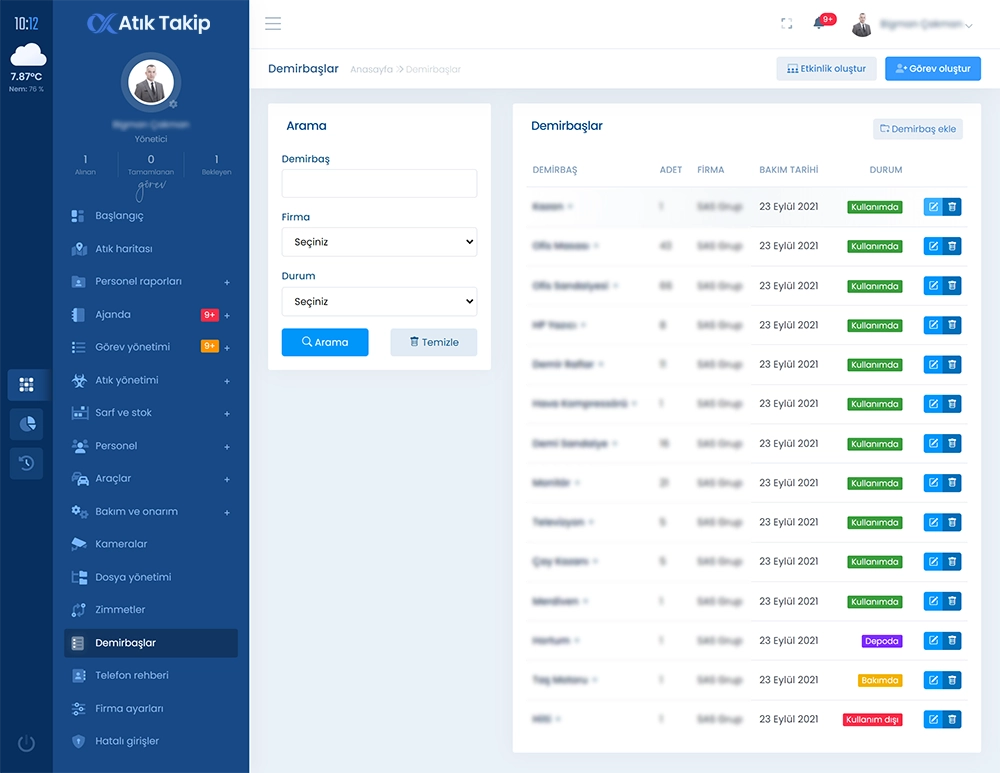Image resolution: width=1000 pixels, height=773 pixels.
Task: Open the Durum dropdown
Action: coord(379,301)
